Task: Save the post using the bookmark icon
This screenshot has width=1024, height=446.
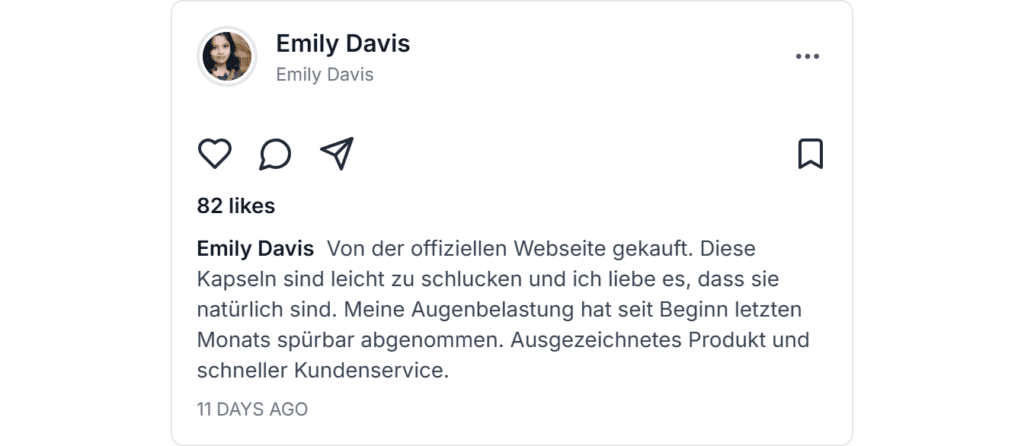Action: pos(810,154)
